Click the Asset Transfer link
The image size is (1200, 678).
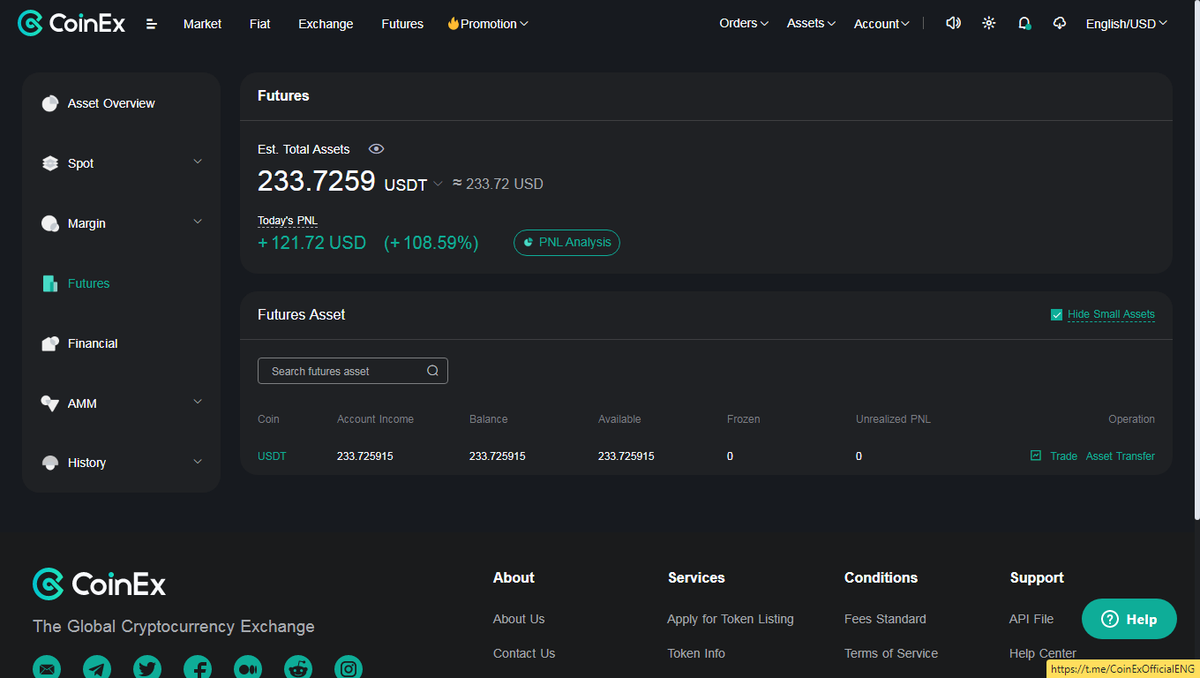[1120, 456]
